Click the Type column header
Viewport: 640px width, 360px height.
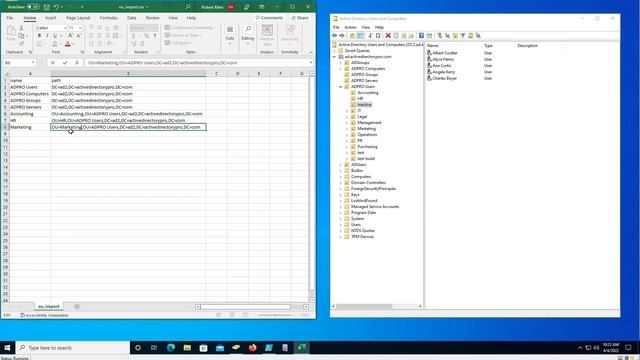click(488, 46)
